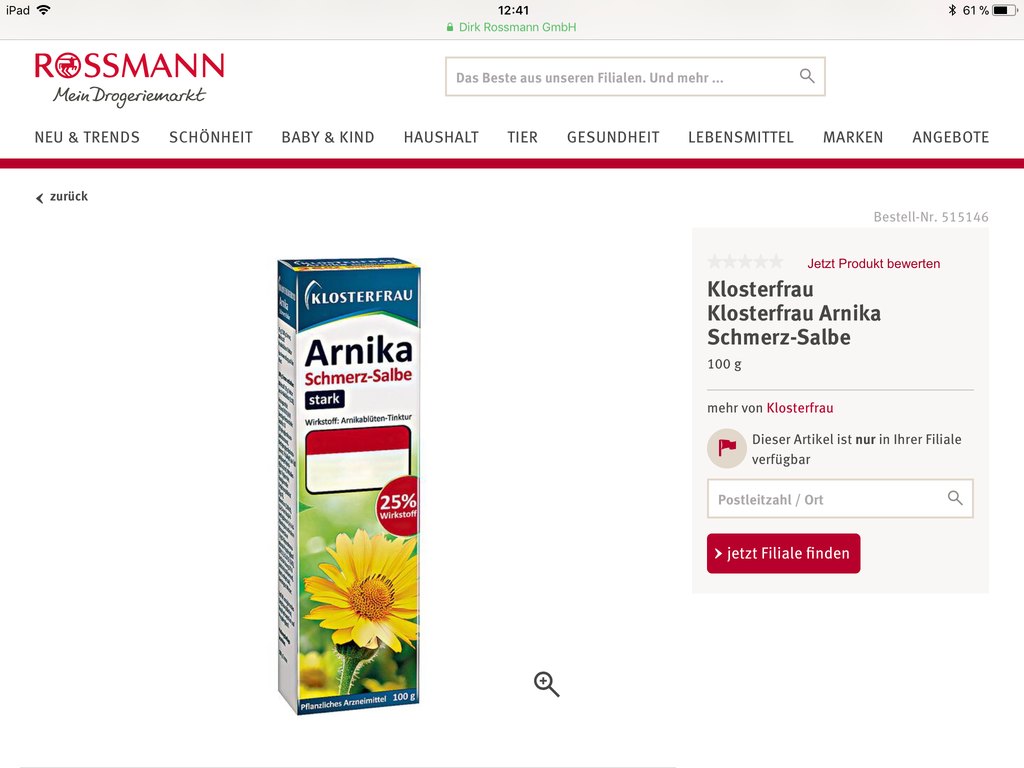Open the Baby & Kind menu
Viewport: 1024px width, 768px height.
[328, 137]
